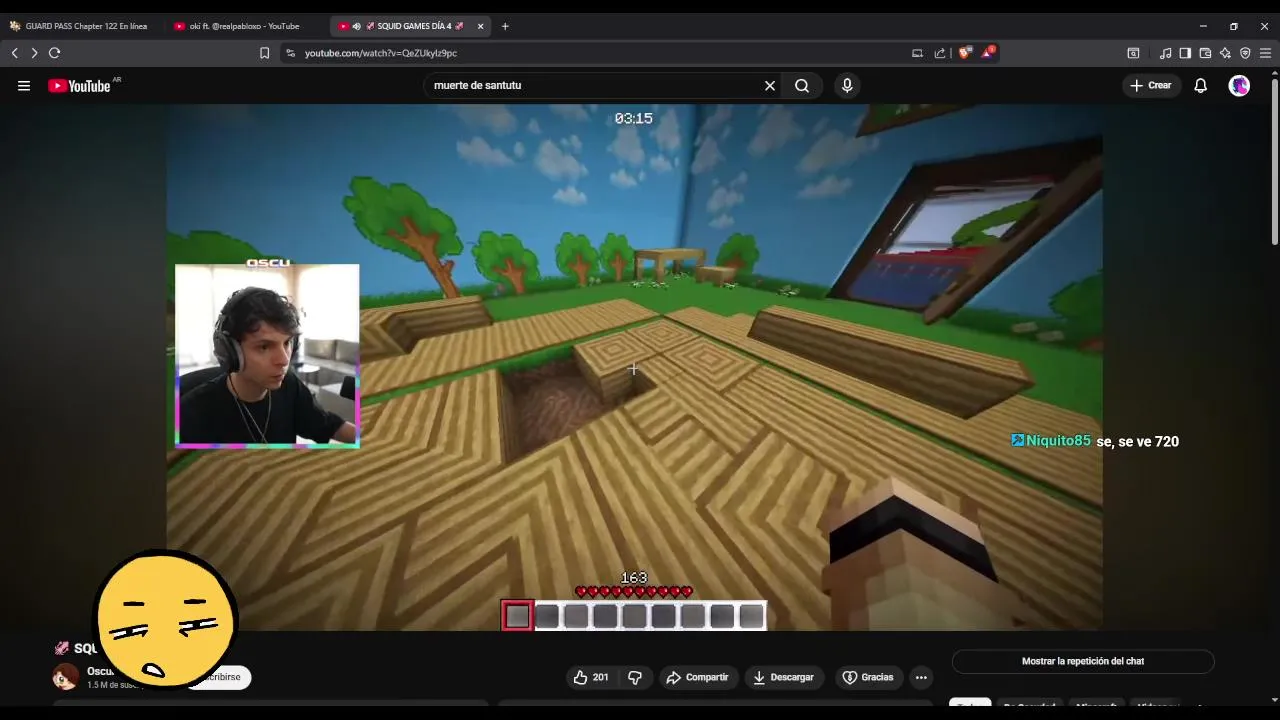The image size is (1280, 720).
Task: Clear the search box with the X
Action: tap(770, 86)
